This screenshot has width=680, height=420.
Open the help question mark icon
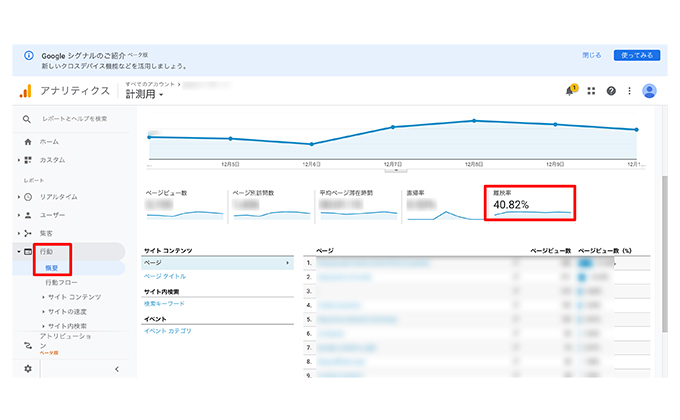coord(611,91)
